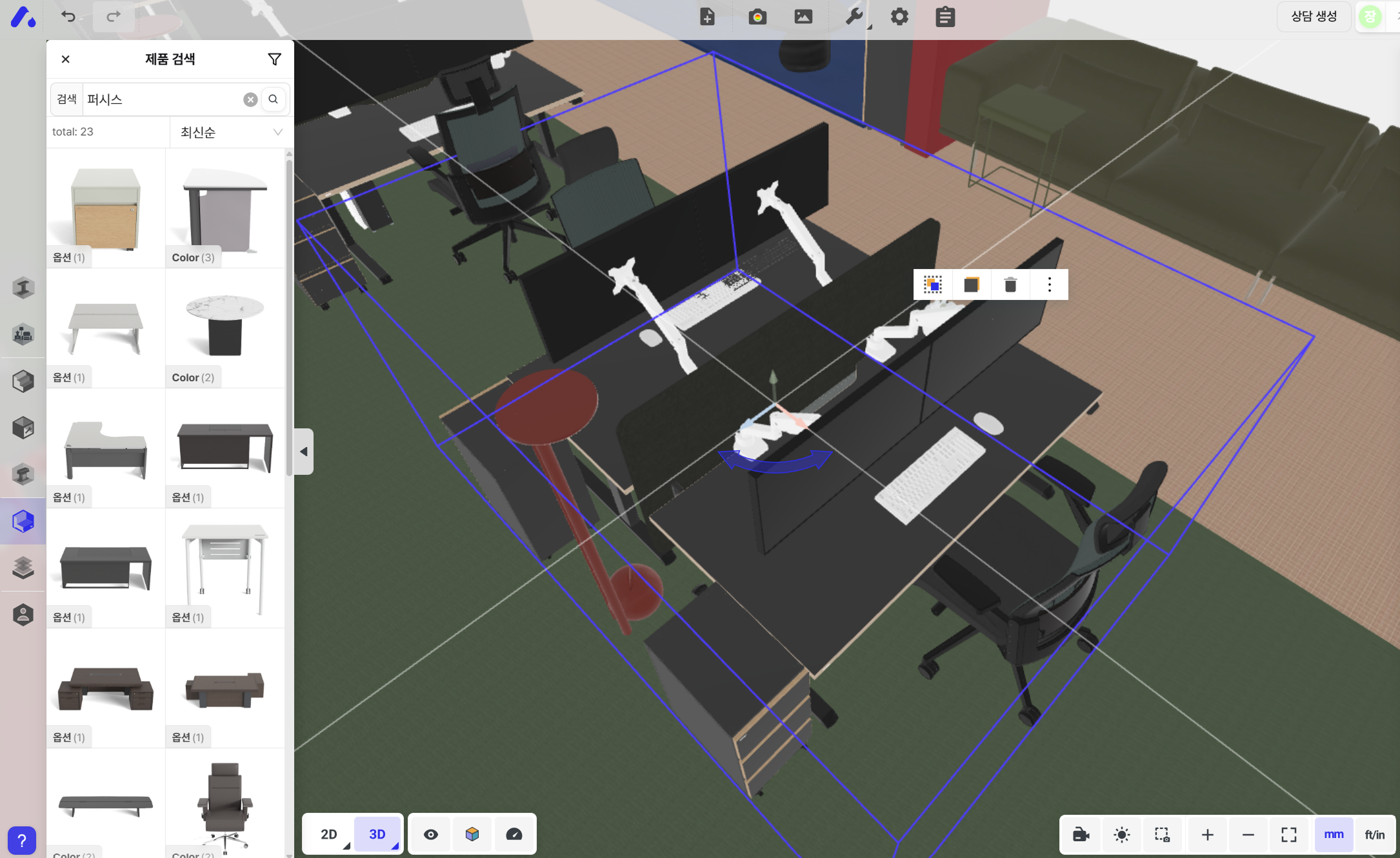
Task: Click the camera screenshot icon in top toolbar
Action: (x=757, y=17)
